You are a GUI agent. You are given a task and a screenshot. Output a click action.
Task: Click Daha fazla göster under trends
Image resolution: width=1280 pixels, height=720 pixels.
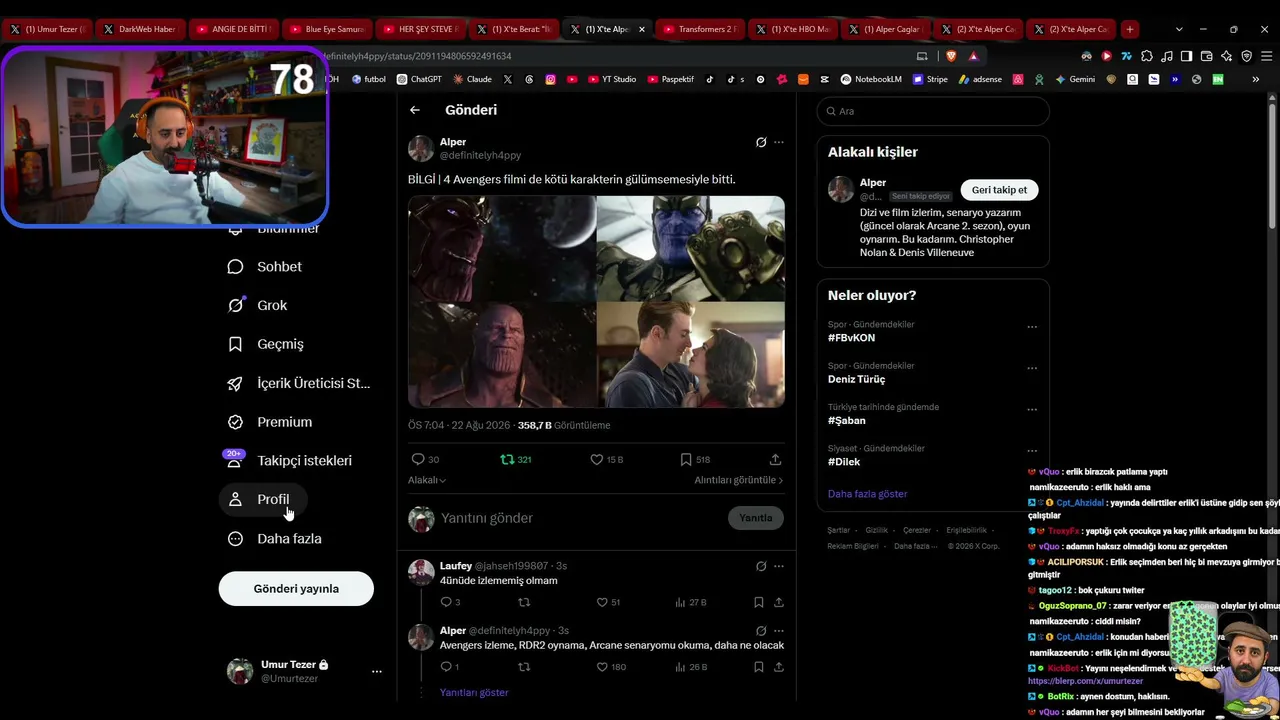(x=868, y=494)
